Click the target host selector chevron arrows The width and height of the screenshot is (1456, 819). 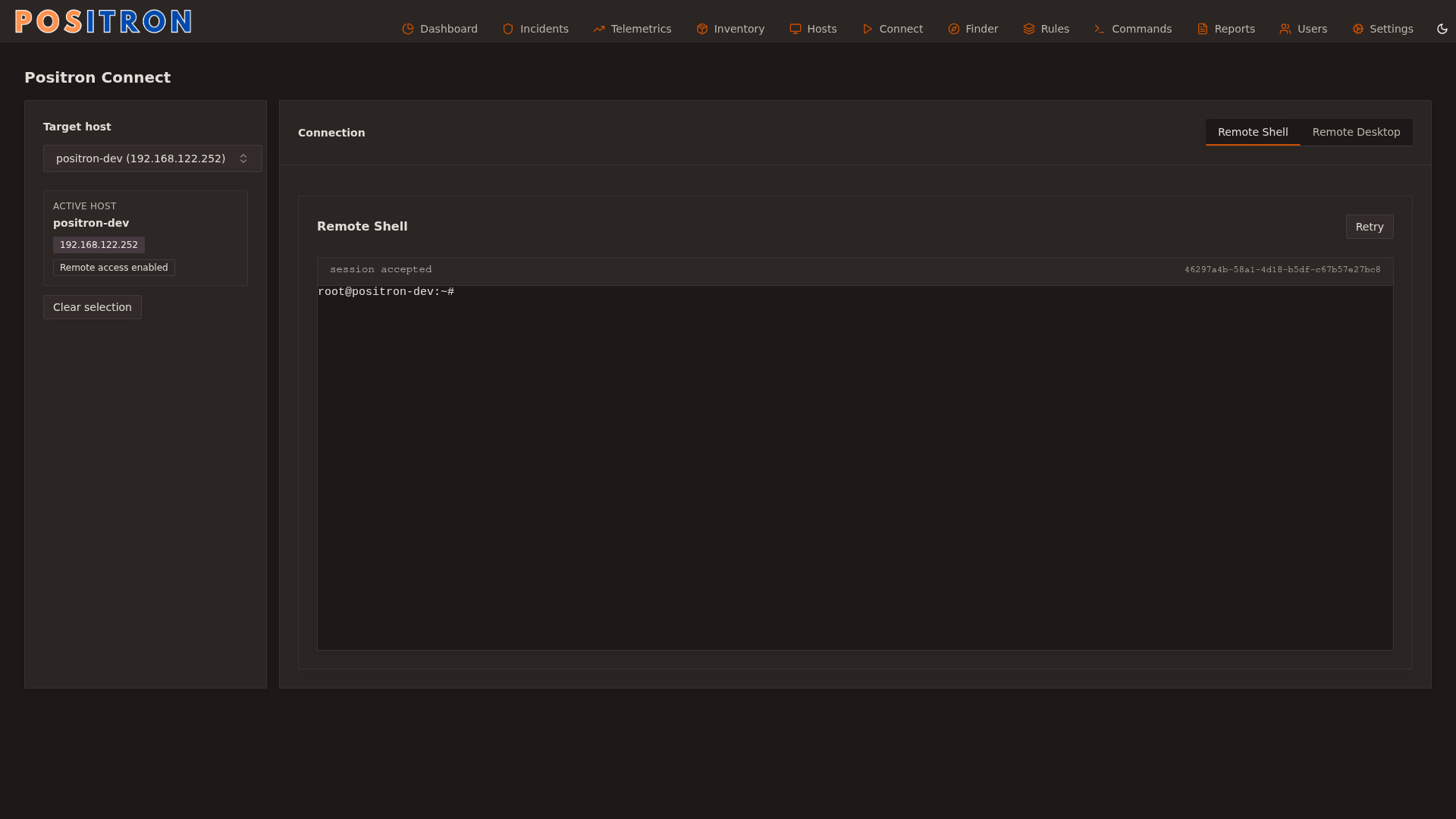(243, 158)
